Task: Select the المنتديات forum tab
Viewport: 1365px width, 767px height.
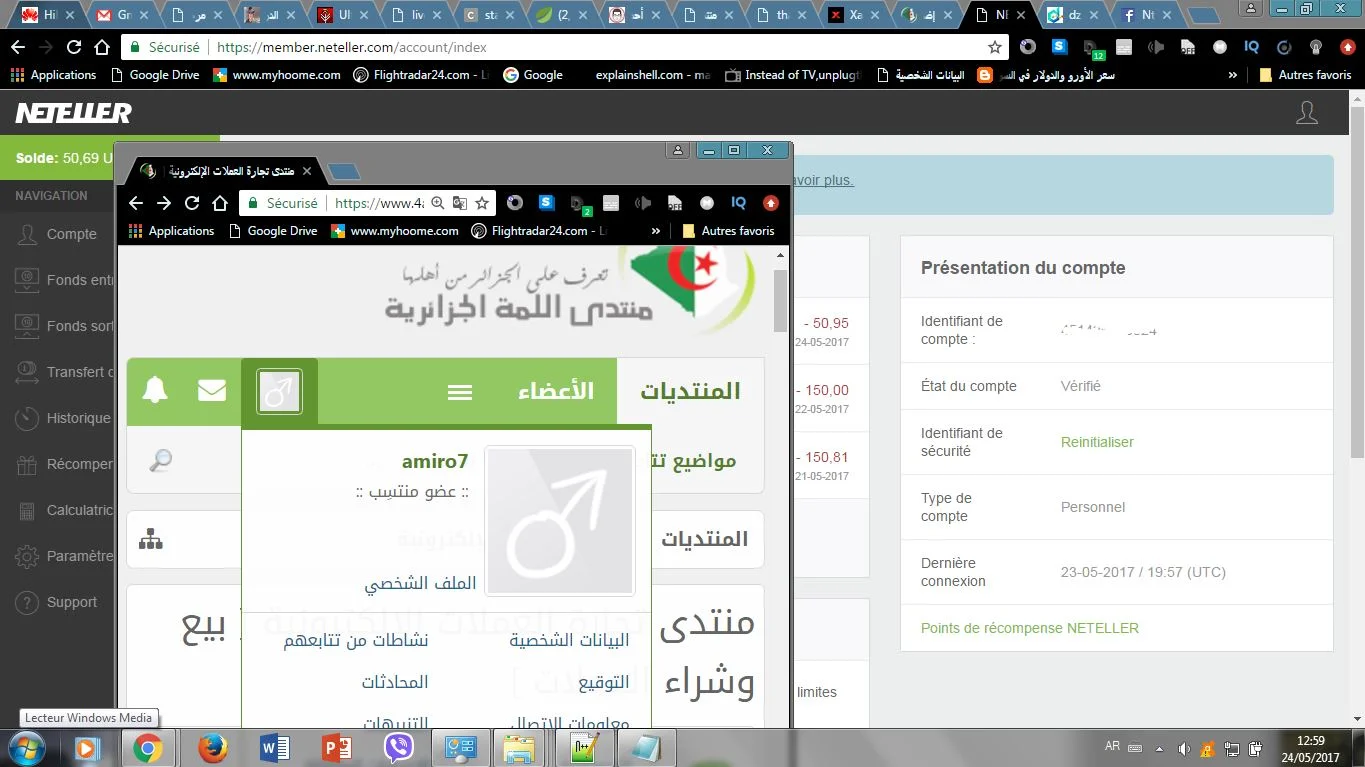Action: [x=690, y=391]
